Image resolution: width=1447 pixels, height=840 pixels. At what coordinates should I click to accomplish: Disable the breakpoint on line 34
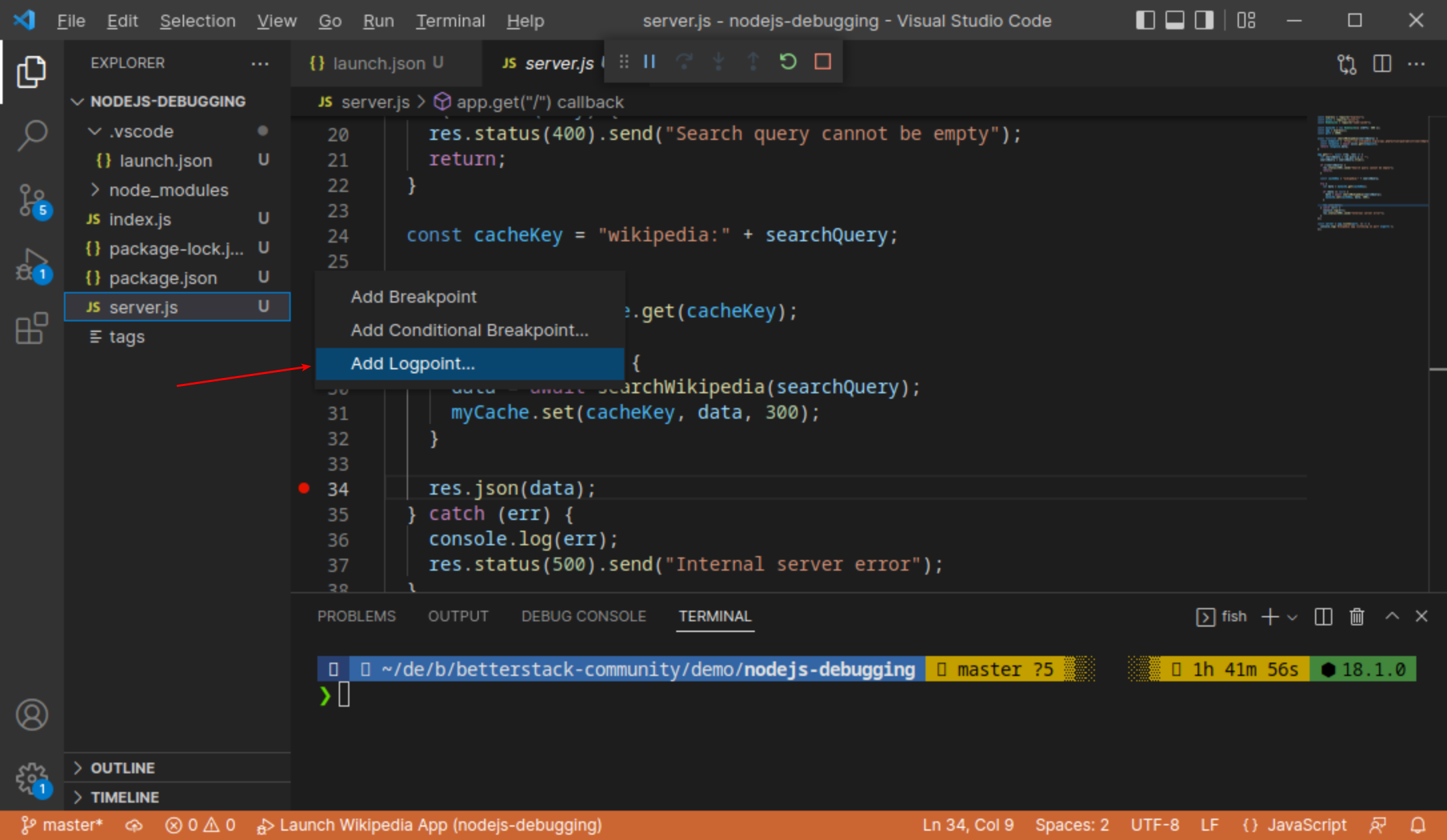tap(304, 488)
